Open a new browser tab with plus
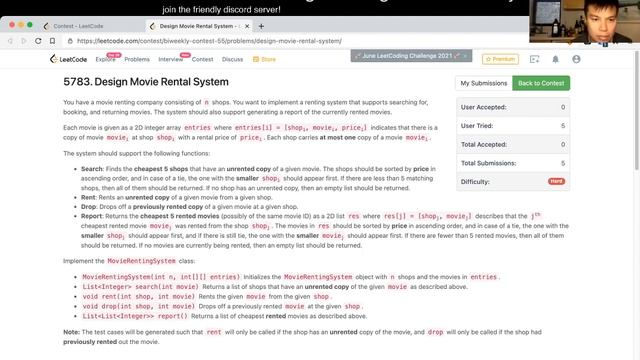The width and height of the screenshot is (640, 360). click(x=261, y=26)
